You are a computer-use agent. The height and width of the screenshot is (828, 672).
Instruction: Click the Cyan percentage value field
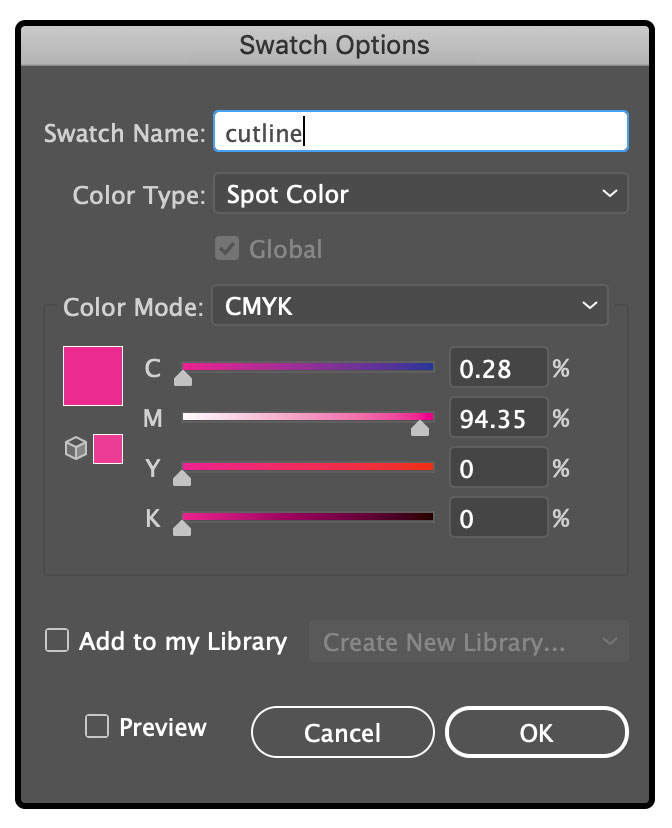tap(498, 369)
